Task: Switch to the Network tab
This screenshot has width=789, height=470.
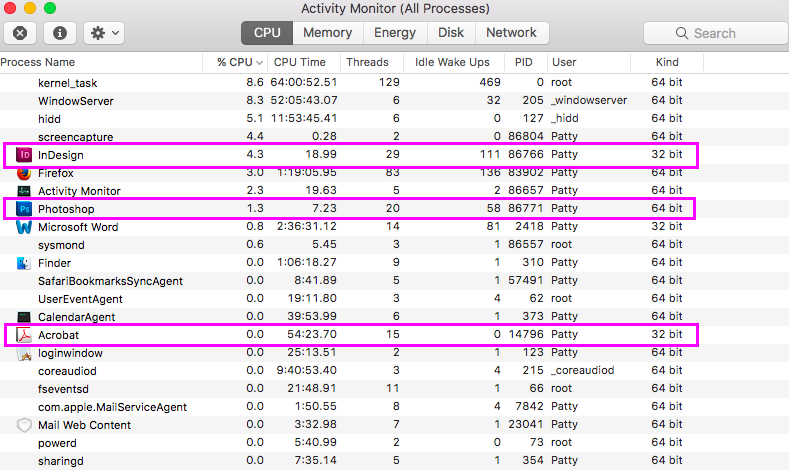Action: point(511,33)
